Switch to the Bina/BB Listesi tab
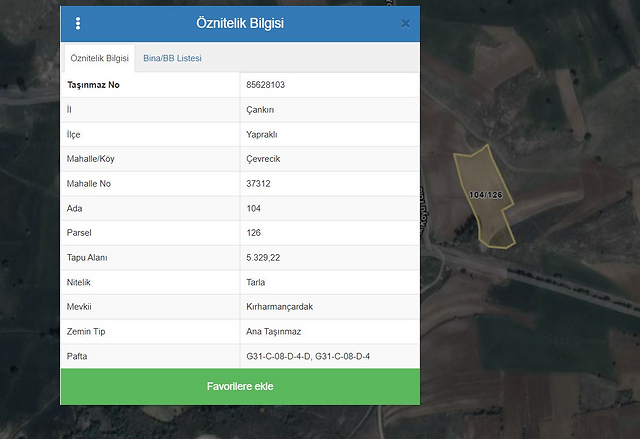Screen dimensions: 640x439 [172, 58]
